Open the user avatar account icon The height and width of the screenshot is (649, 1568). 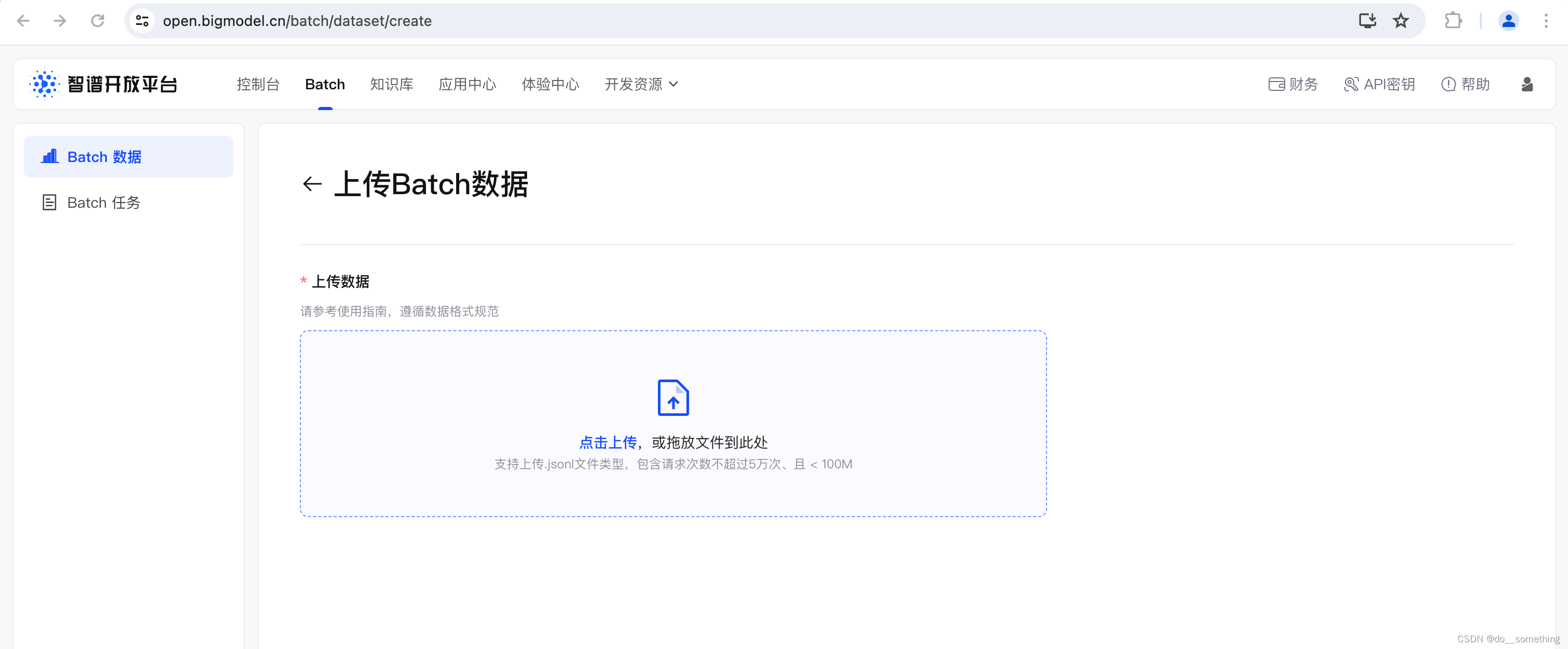(x=1528, y=85)
